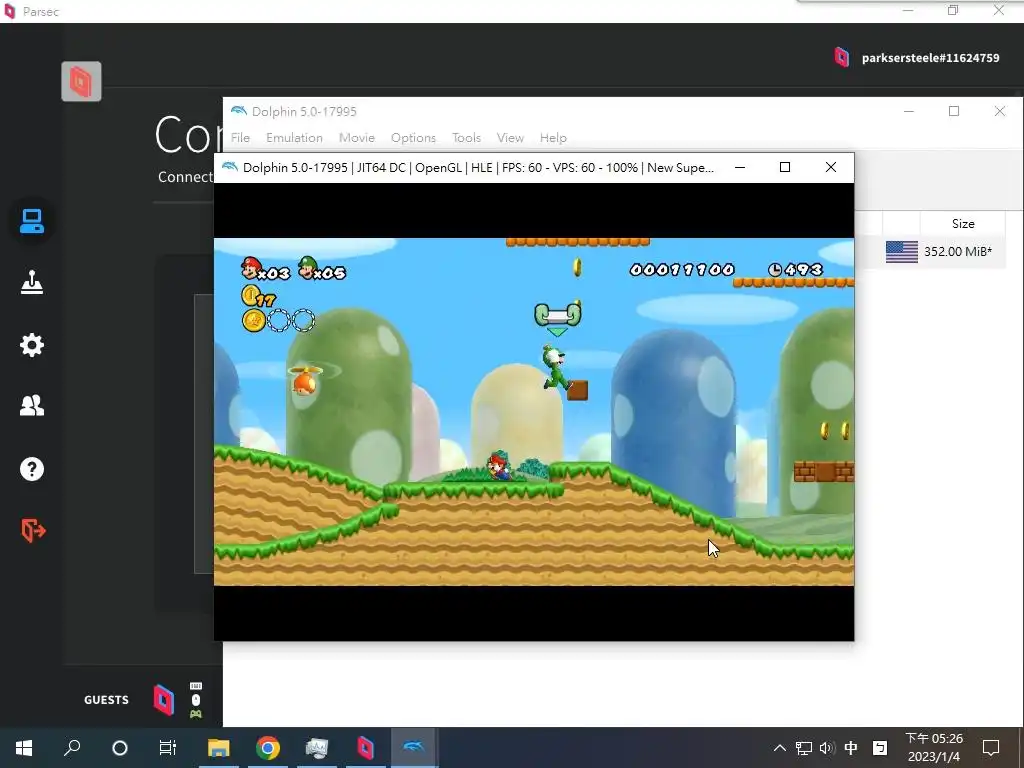
Task: Open the Friends icon in Parsec sidebar
Action: point(31,406)
